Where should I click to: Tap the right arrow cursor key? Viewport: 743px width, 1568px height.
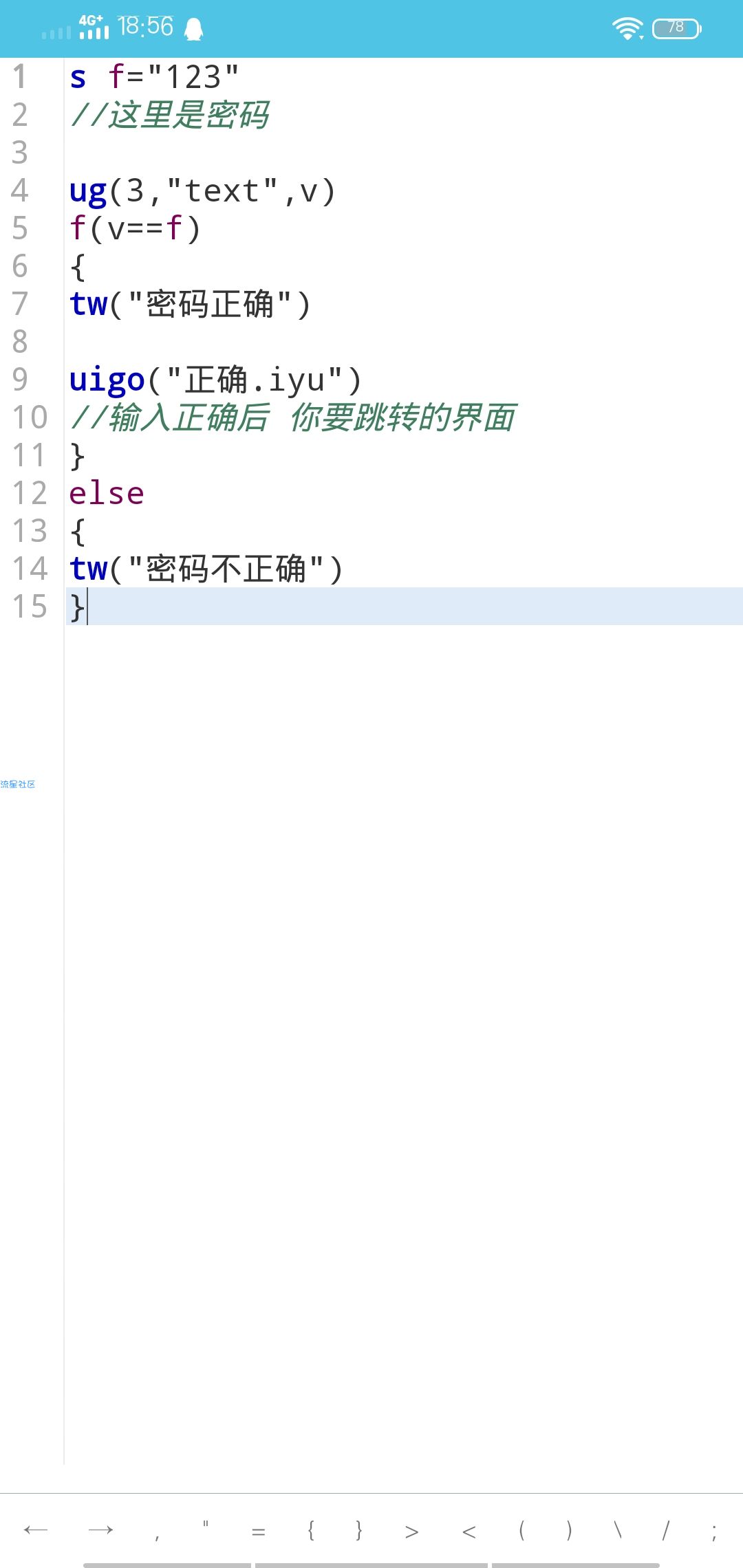click(x=100, y=1529)
